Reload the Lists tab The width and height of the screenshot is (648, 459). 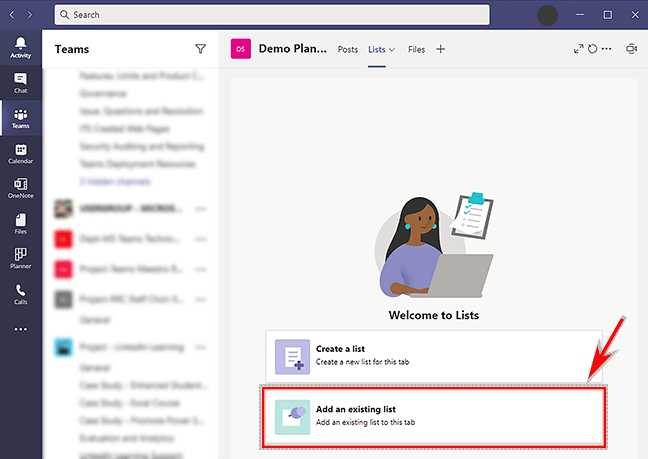pos(592,49)
